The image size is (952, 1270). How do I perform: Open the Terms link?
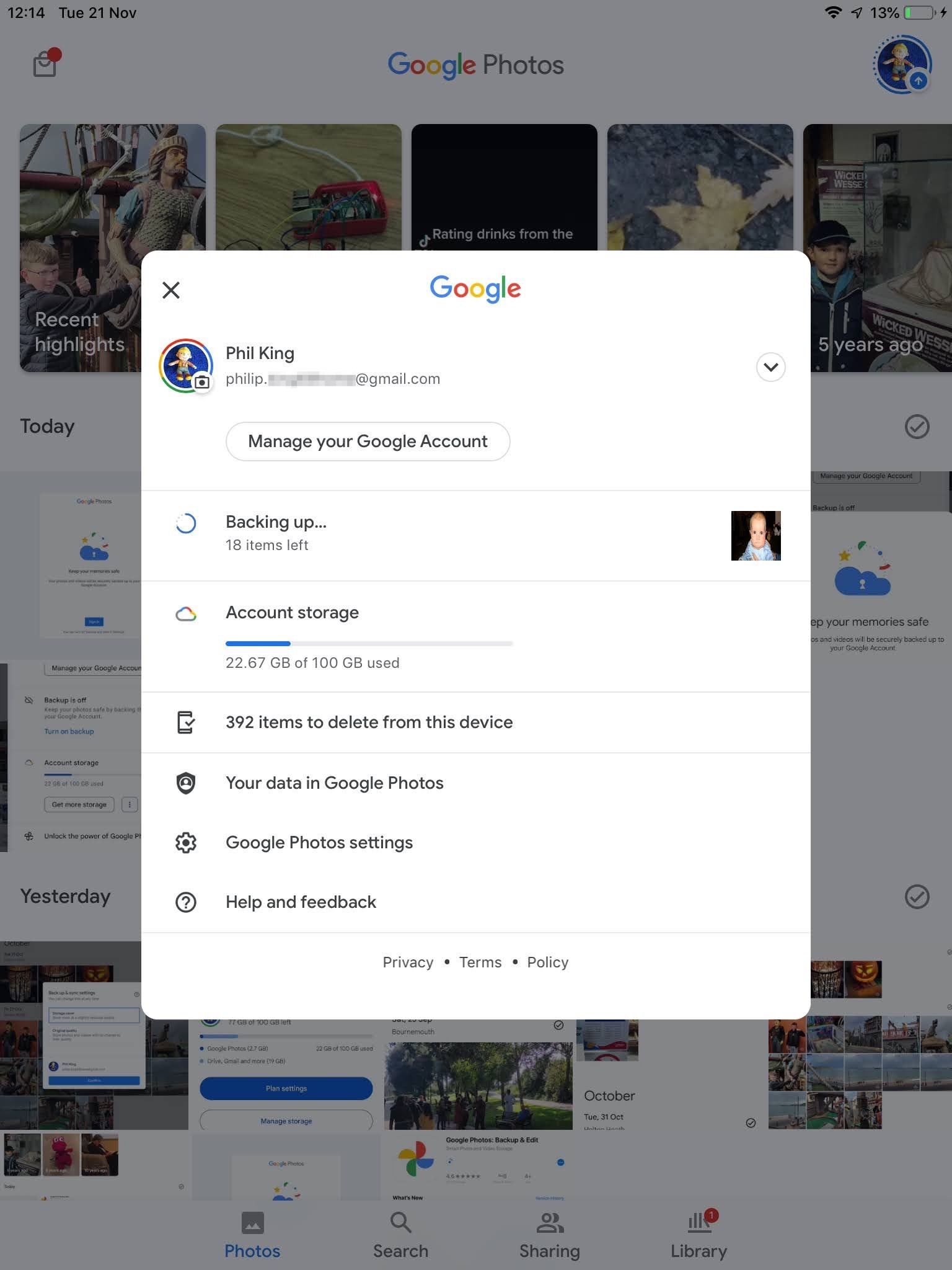[480, 962]
